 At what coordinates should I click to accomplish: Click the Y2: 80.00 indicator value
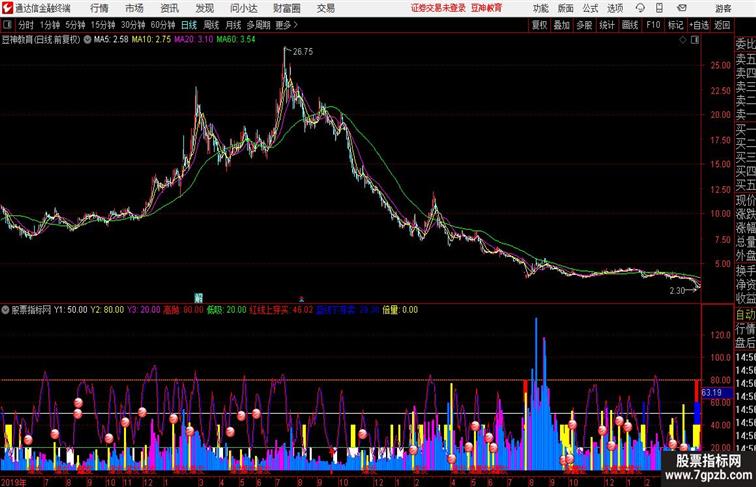(107, 310)
